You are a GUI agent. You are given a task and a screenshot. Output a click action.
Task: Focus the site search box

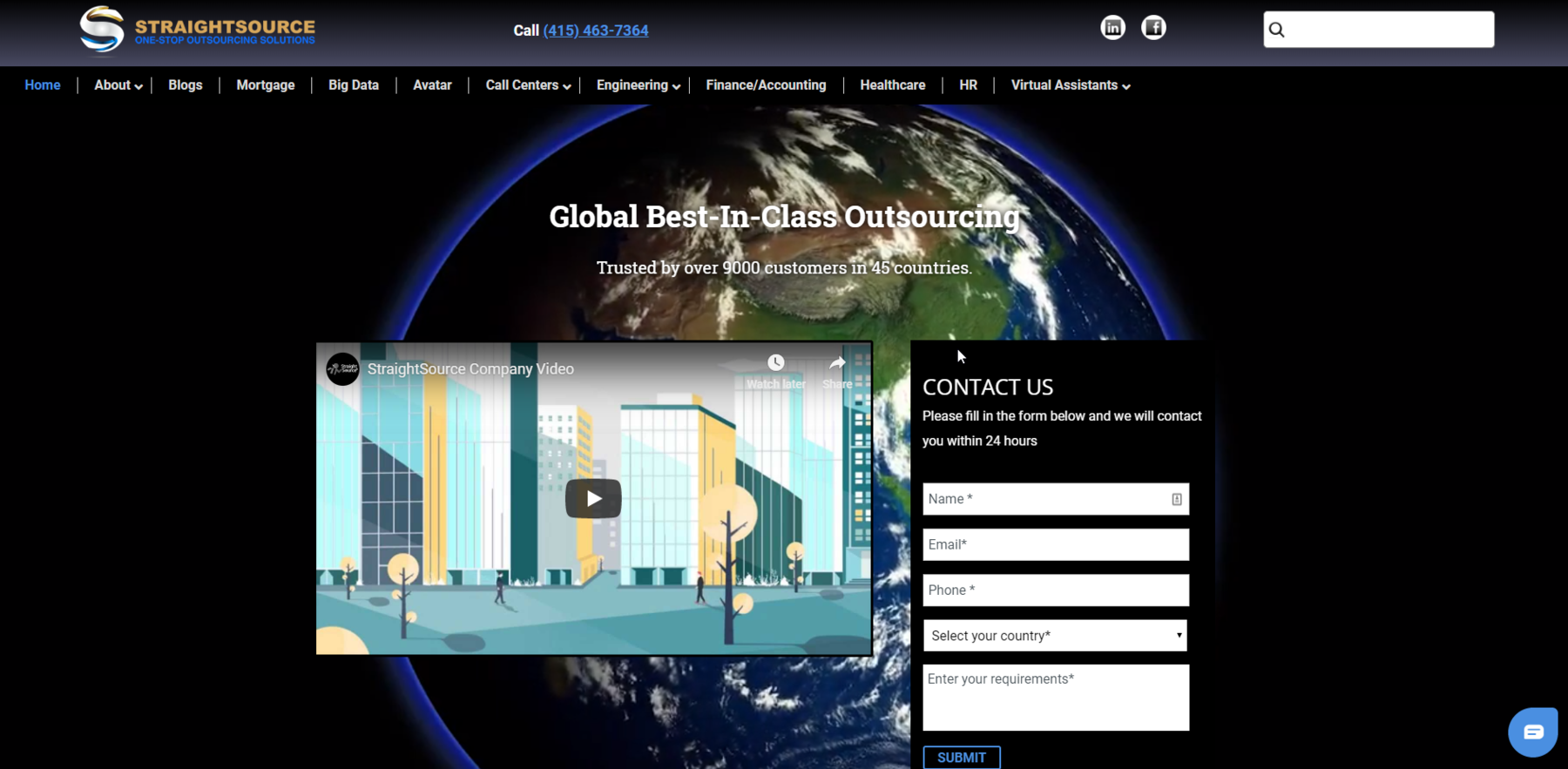coord(1379,30)
